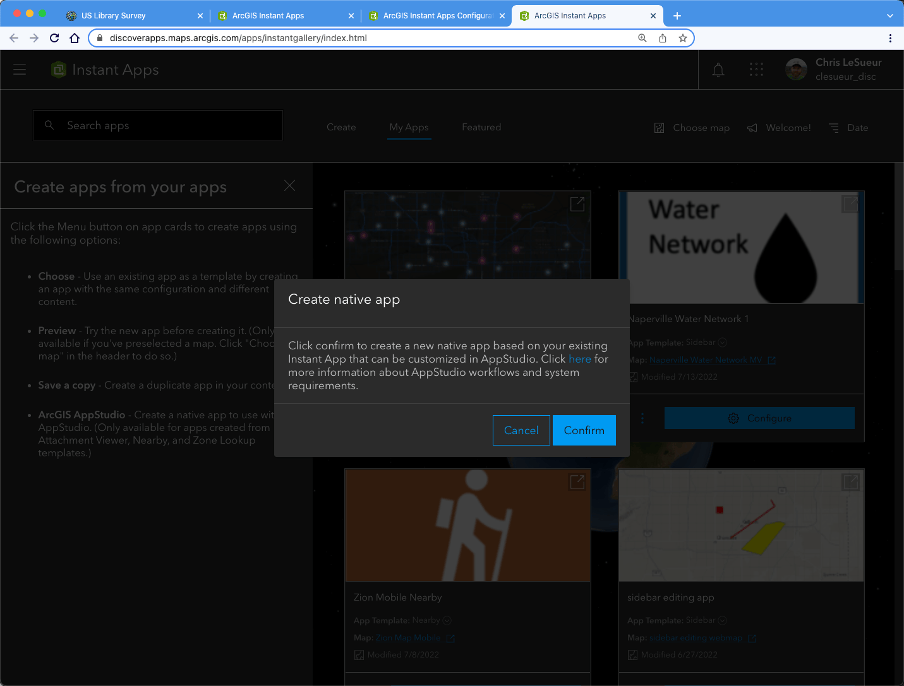Screen dimensions: 904x686
Task: Click the Choose map button
Action: click(692, 128)
